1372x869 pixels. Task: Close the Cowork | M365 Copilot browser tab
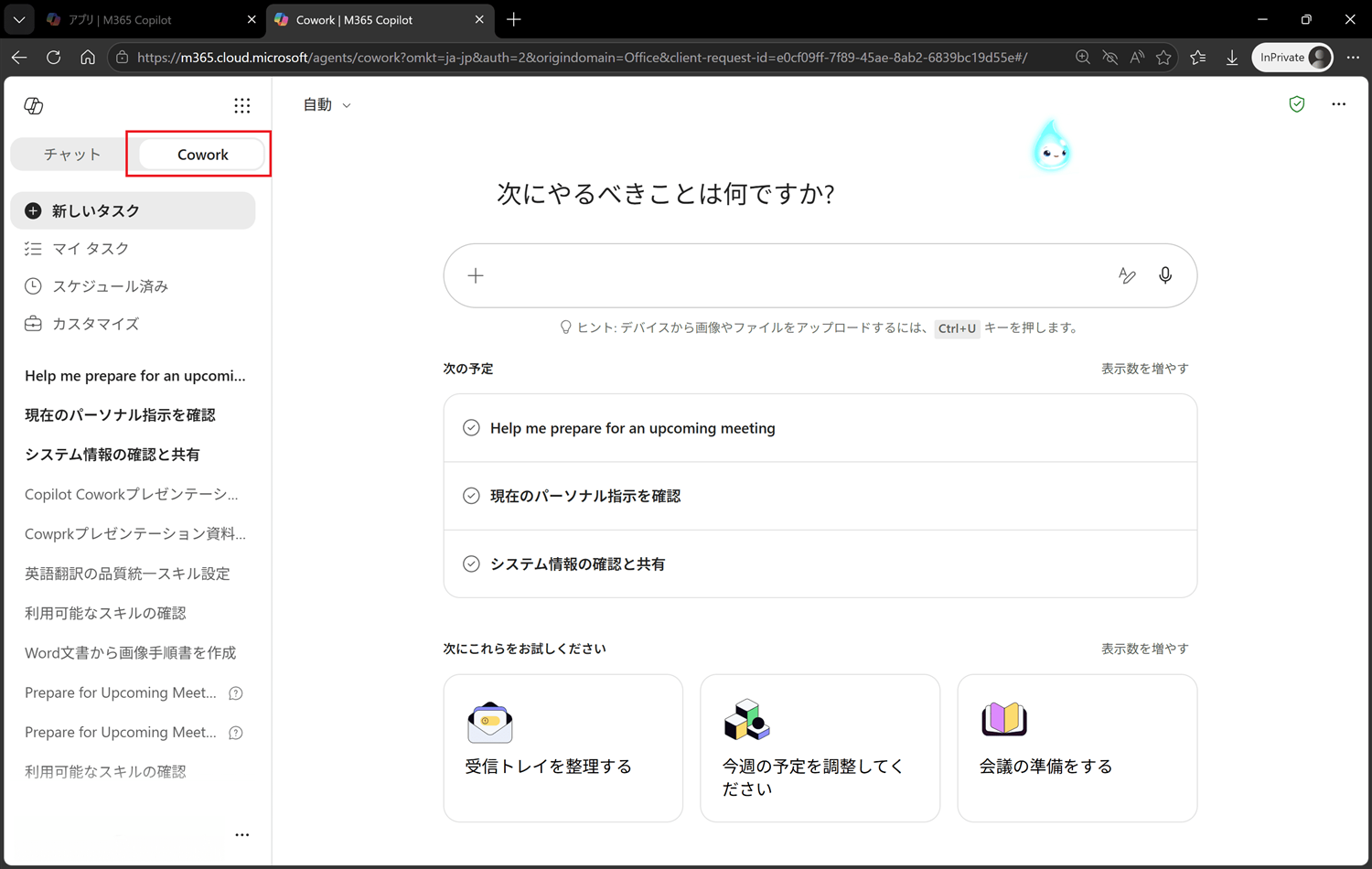pyautogui.click(x=479, y=19)
